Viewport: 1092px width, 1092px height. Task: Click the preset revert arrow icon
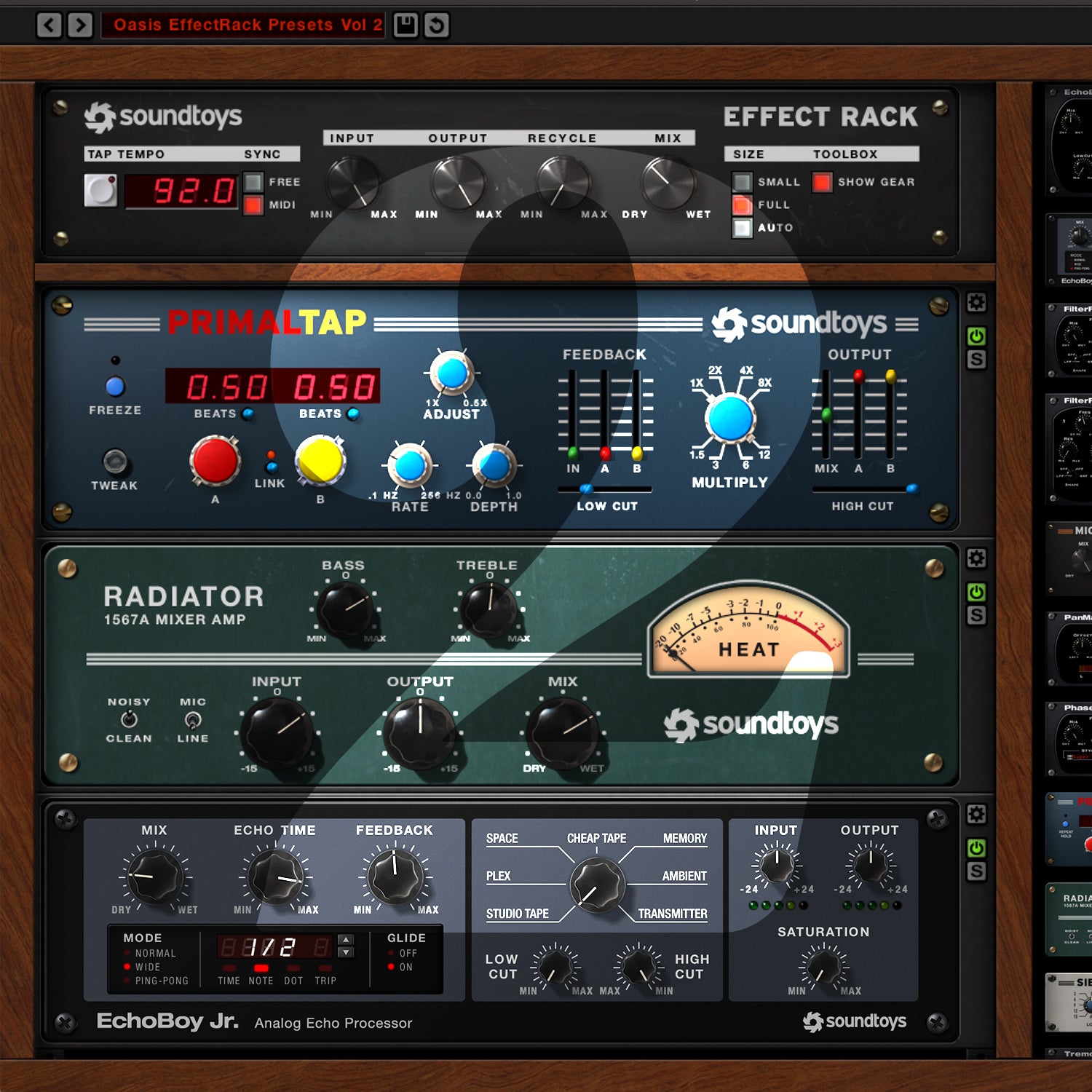point(435,24)
